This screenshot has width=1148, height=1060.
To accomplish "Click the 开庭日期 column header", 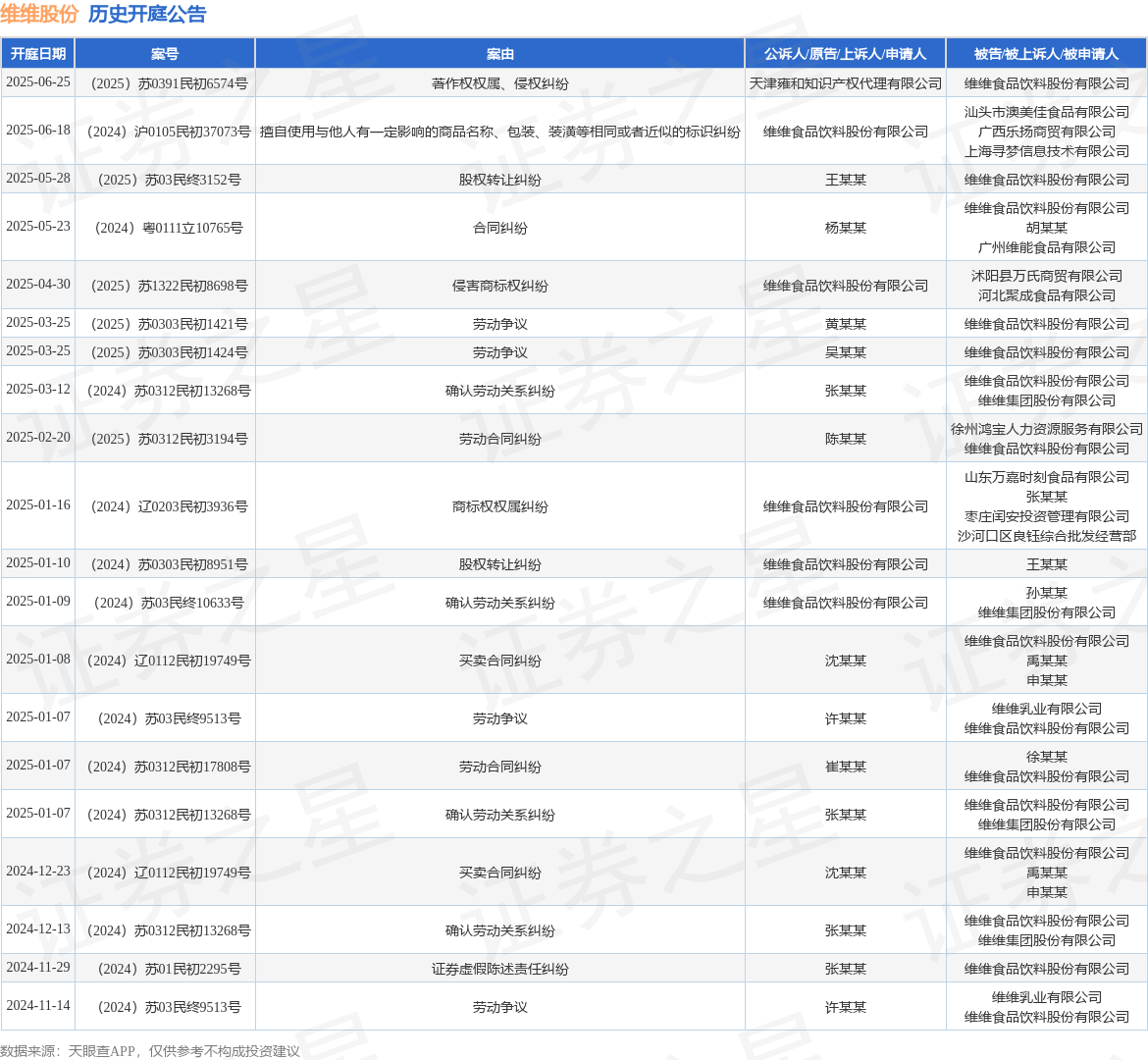I will click(38, 53).
